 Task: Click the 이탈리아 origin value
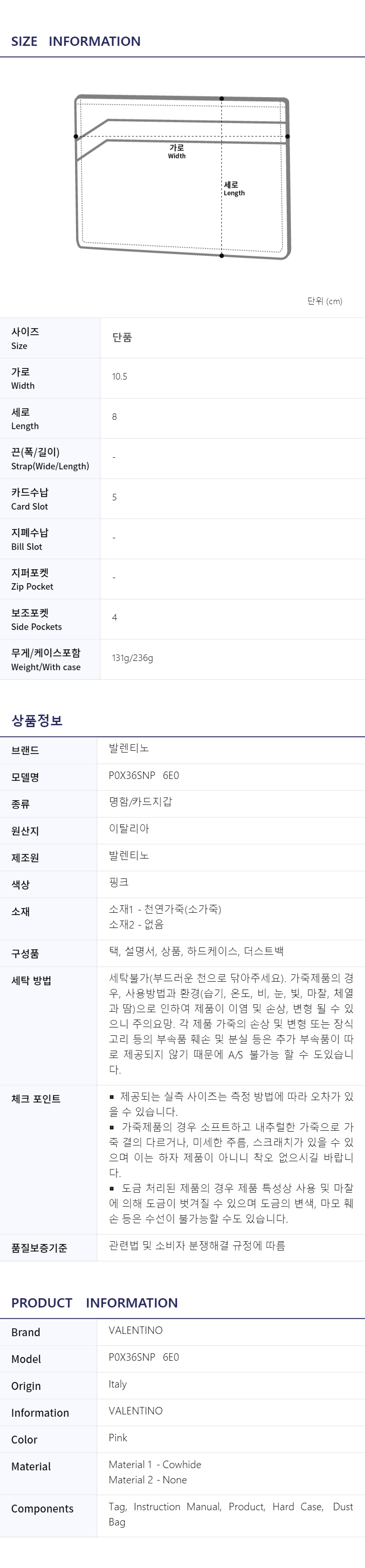click(x=129, y=828)
